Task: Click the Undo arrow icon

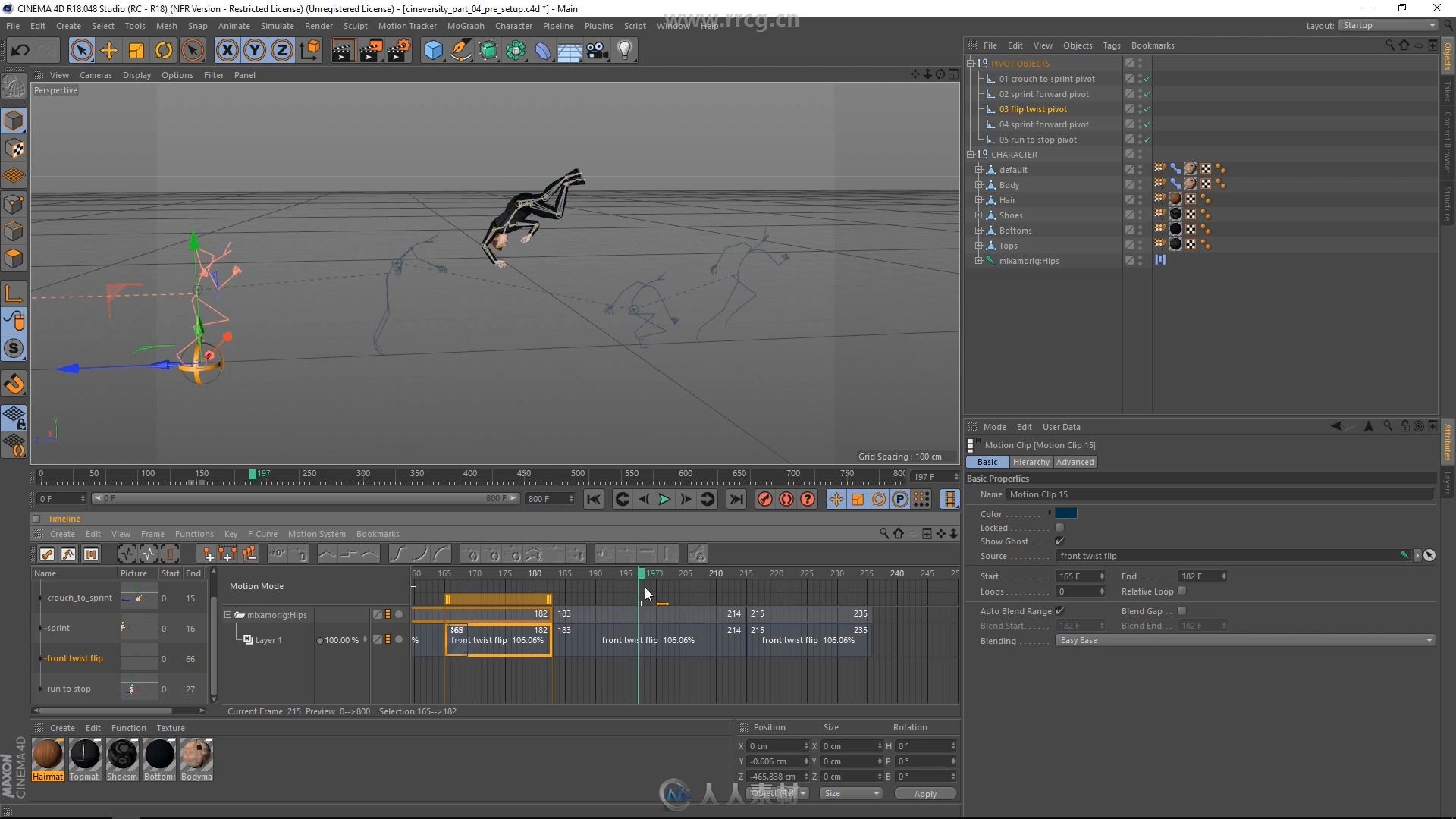Action: point(20,51)
